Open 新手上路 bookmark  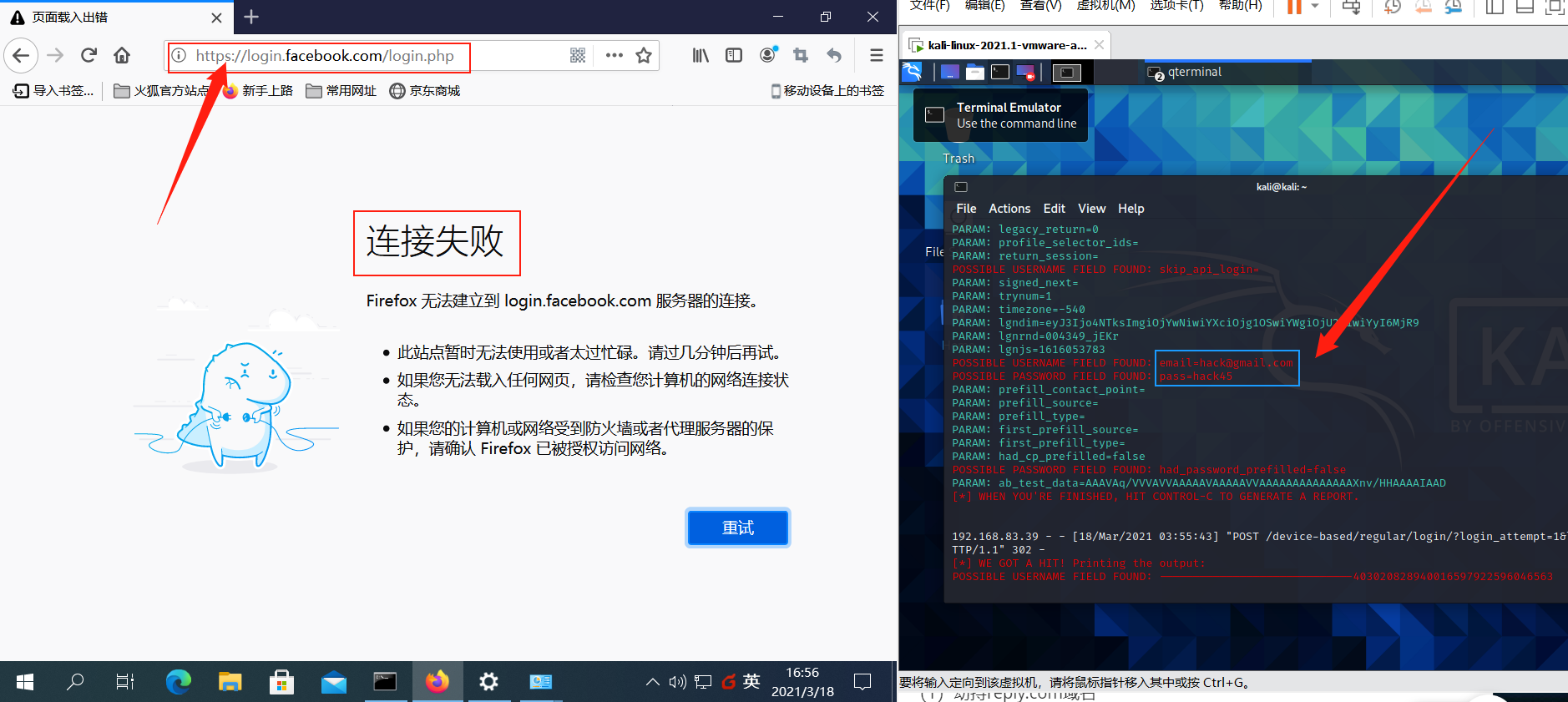pos(258,91)
